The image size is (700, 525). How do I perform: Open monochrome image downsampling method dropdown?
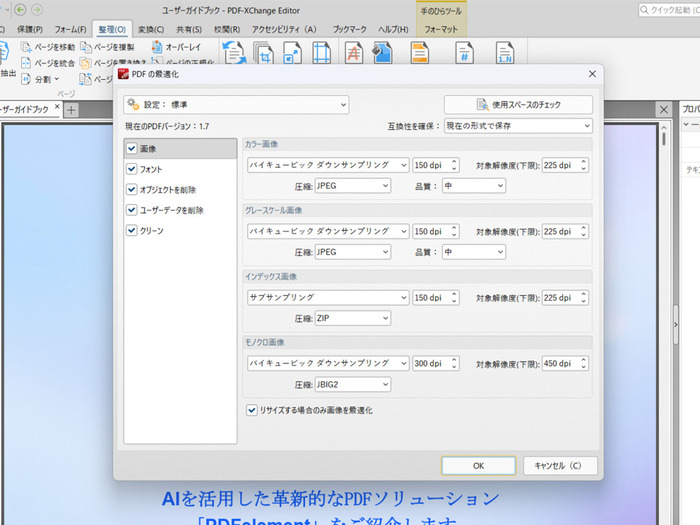[328, 363]
